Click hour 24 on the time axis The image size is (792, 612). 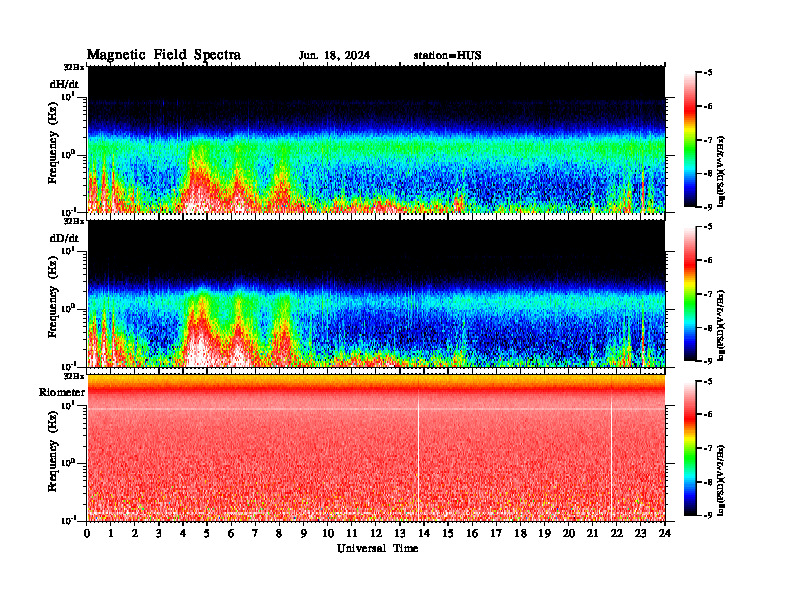click(665, 533)
